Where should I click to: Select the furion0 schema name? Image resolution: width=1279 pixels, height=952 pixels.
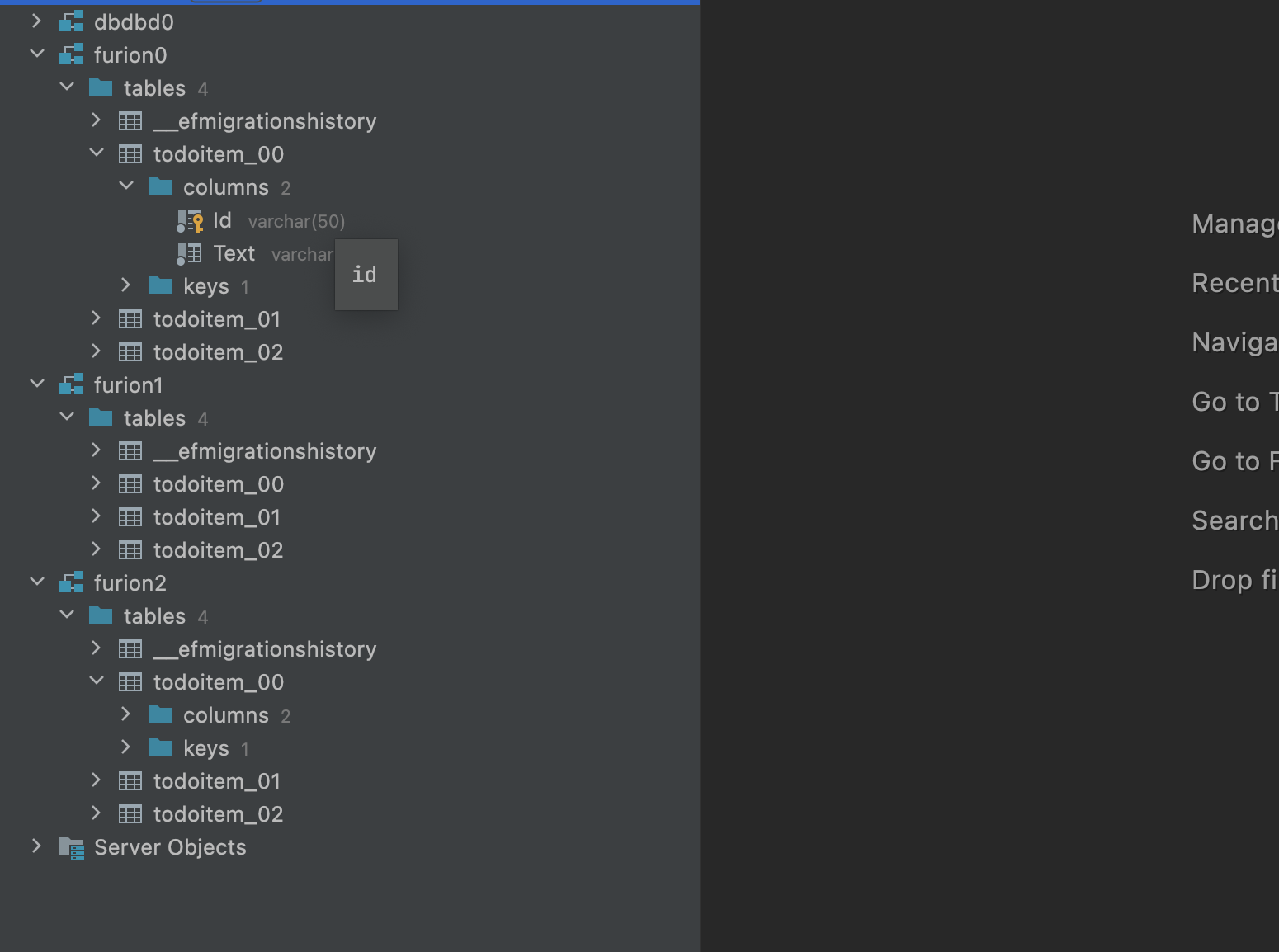pos(130,55)
